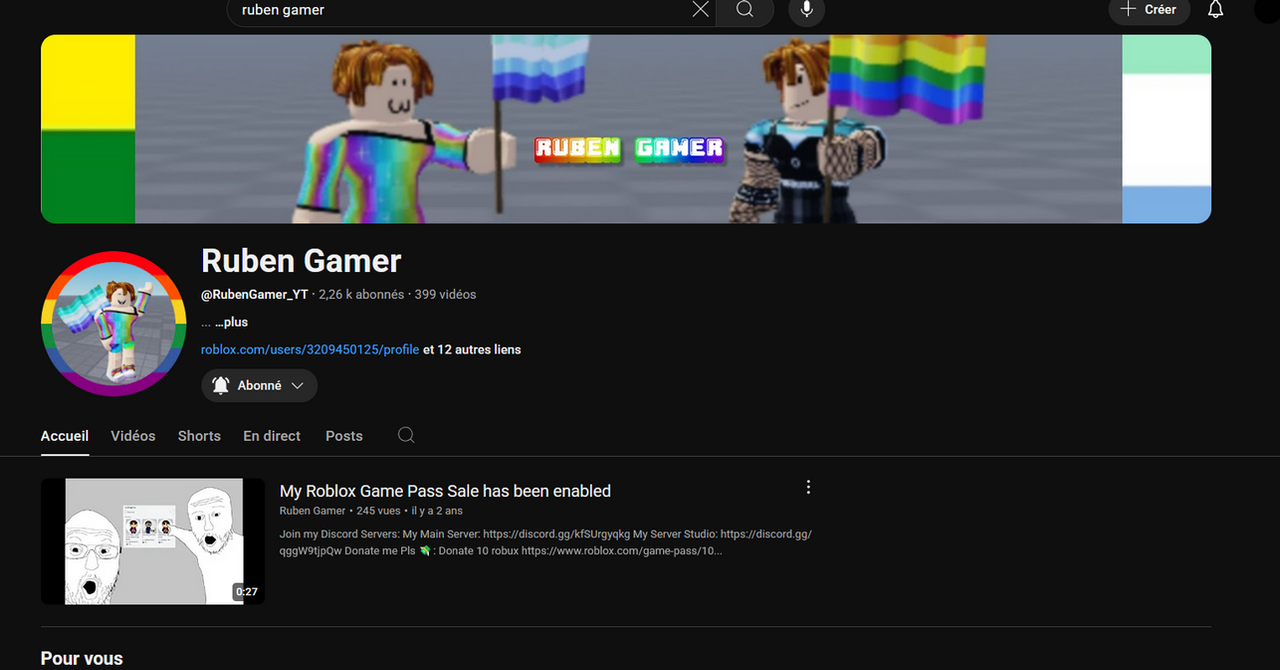This screenshot has height=670, width=1280.
Task: Show 'et 12 autres liens'
Action: (472, 349)
